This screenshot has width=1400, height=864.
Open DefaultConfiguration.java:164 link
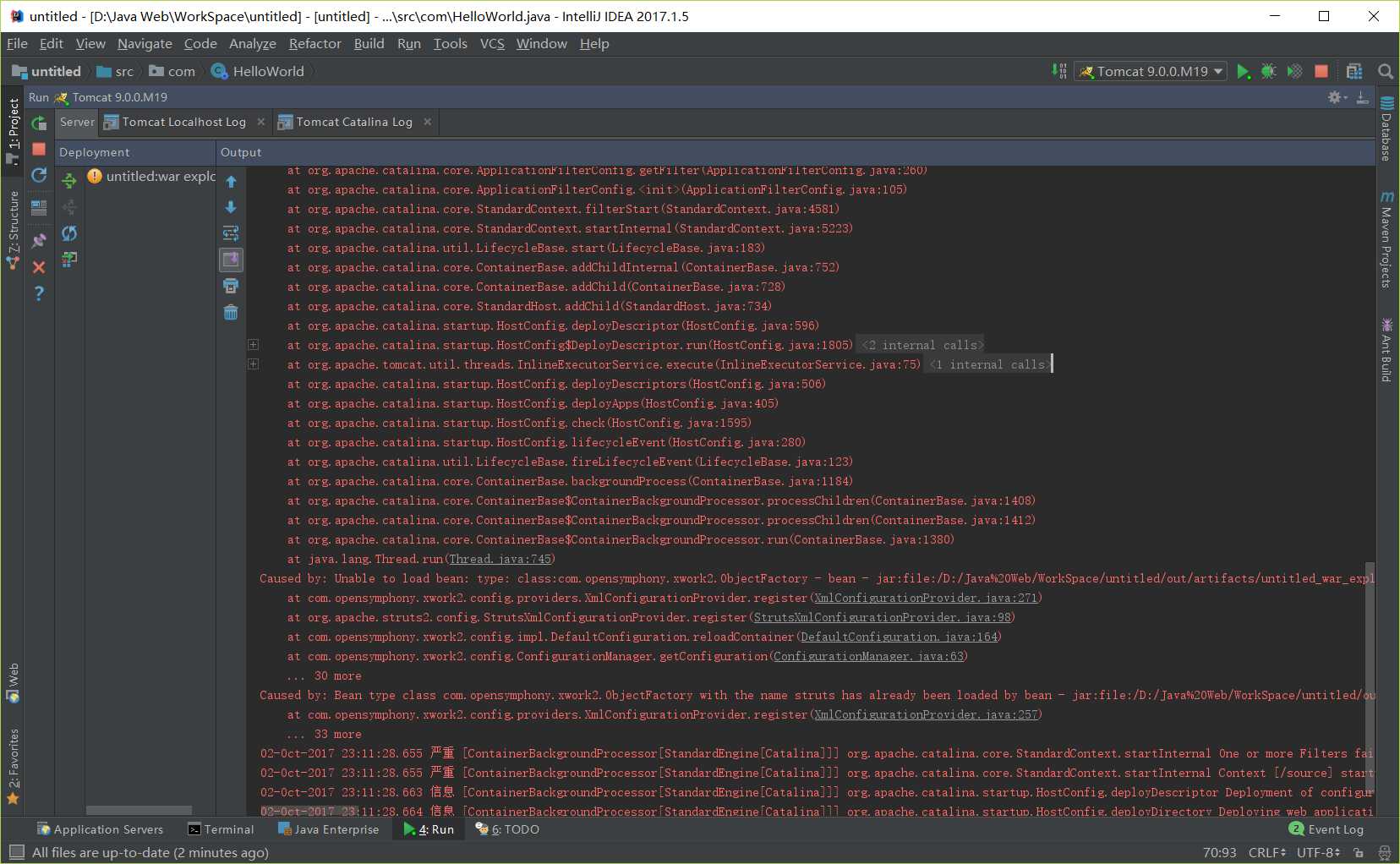900,637
